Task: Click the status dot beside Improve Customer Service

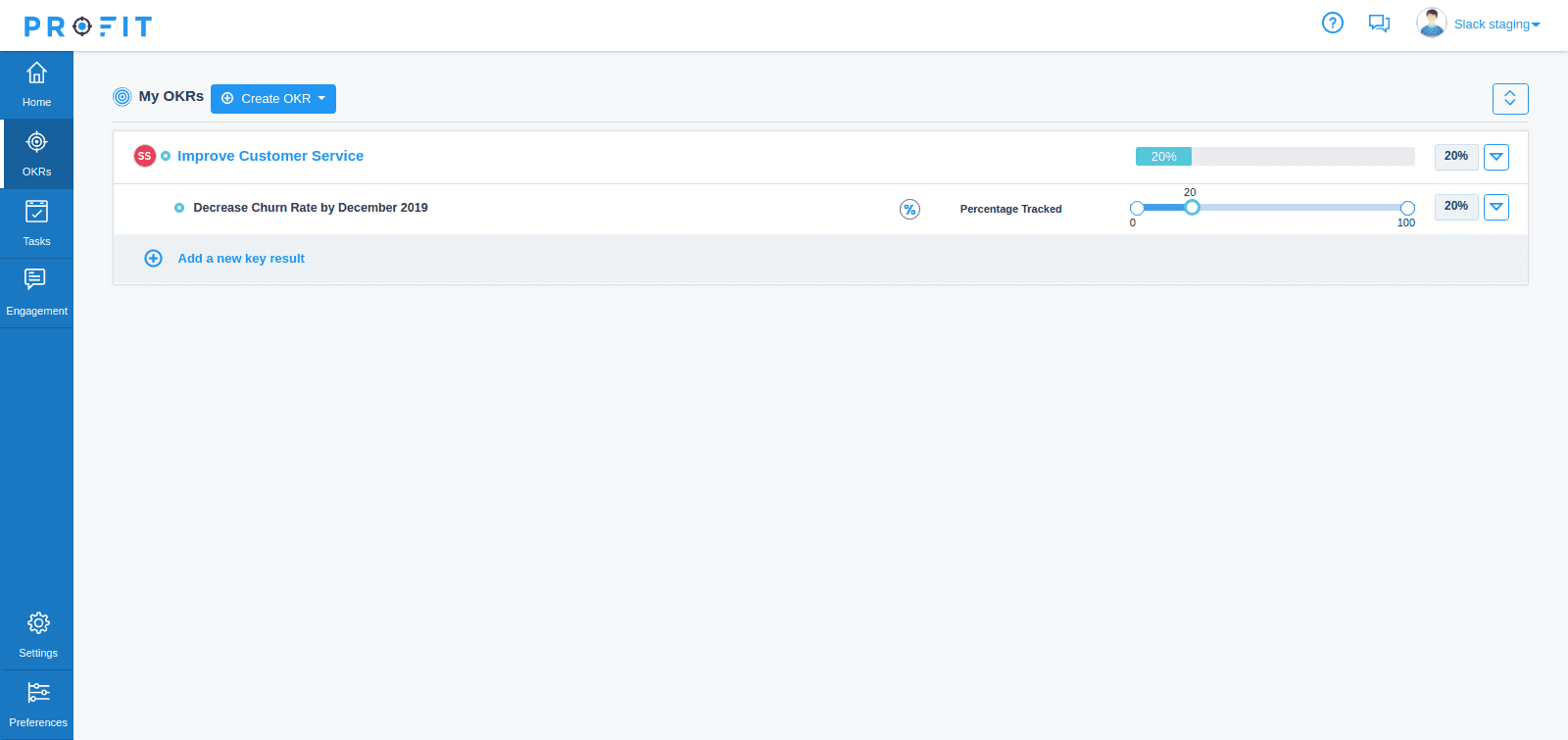Action: (166, 156)
